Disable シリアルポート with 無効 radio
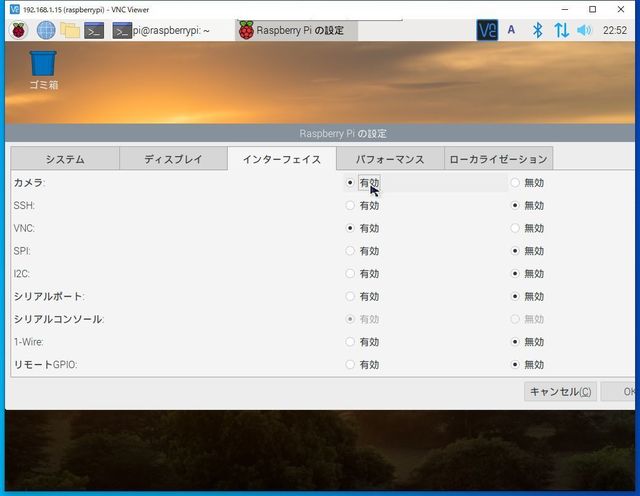 click(515, 296)
